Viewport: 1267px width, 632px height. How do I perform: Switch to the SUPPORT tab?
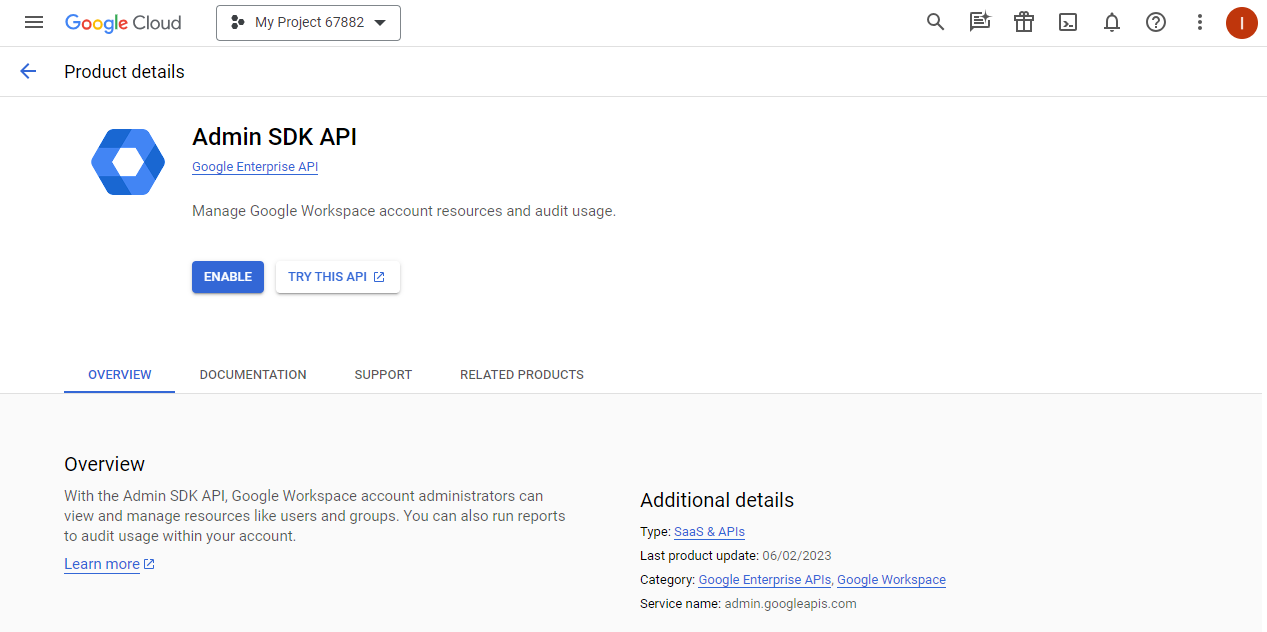click(x=383, y=374)
